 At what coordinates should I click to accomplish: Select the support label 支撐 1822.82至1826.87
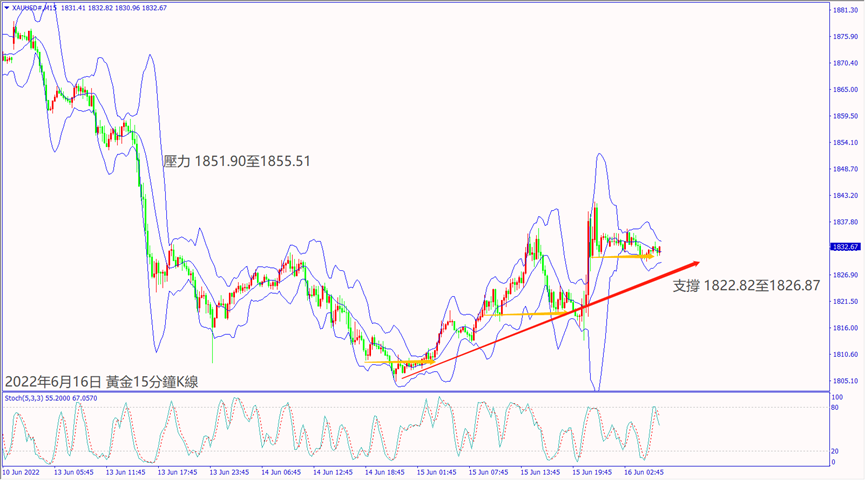[x=746, y=285]
